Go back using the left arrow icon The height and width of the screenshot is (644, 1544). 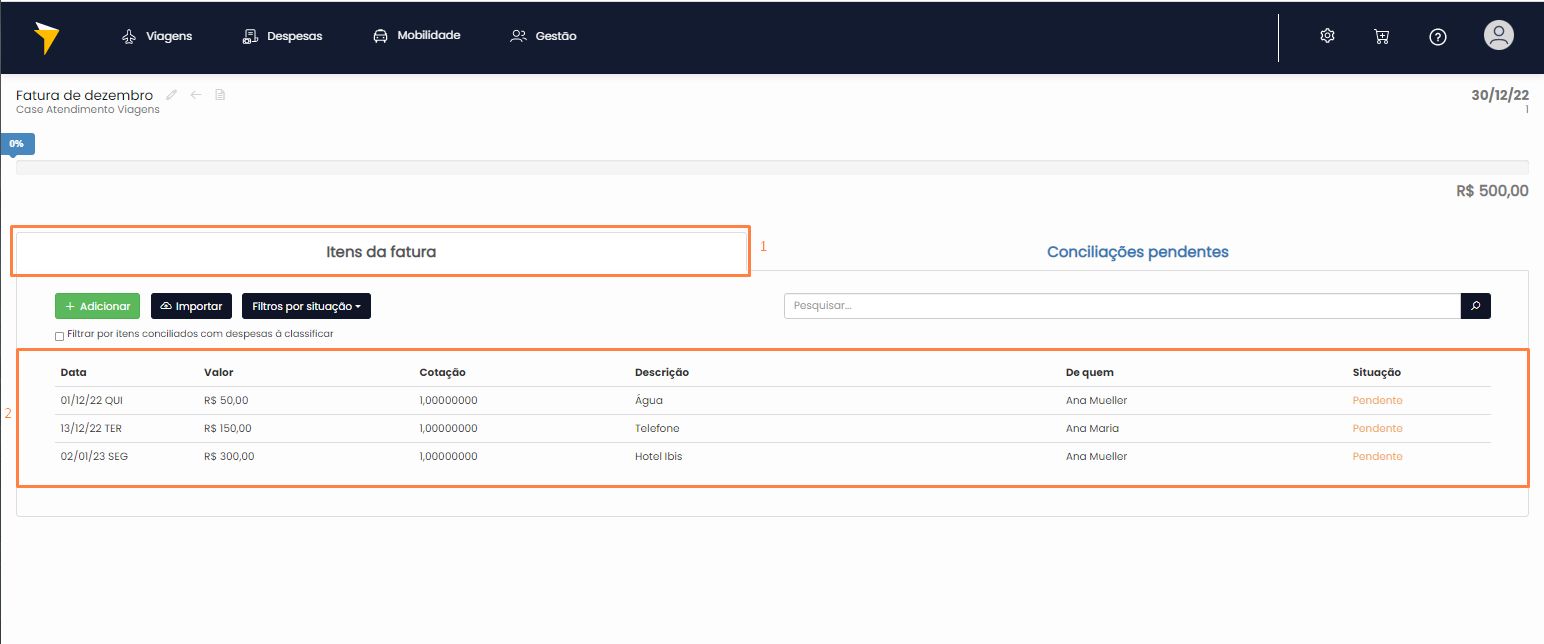click(196, 95)
